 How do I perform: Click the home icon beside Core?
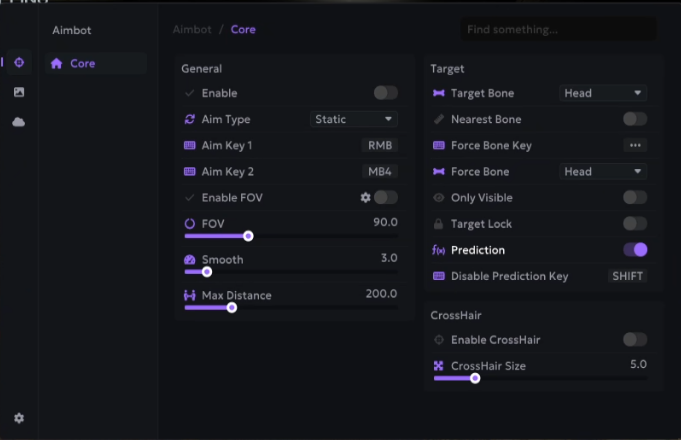click(57, 63)
